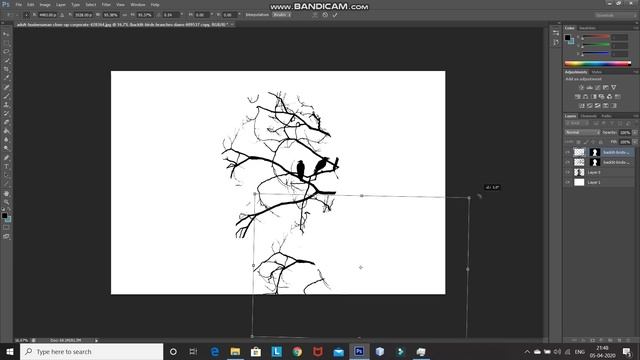Viewport: 640px width, 360px height.
Task: Select the Gradient tool
Action: (x=6, y=131)
